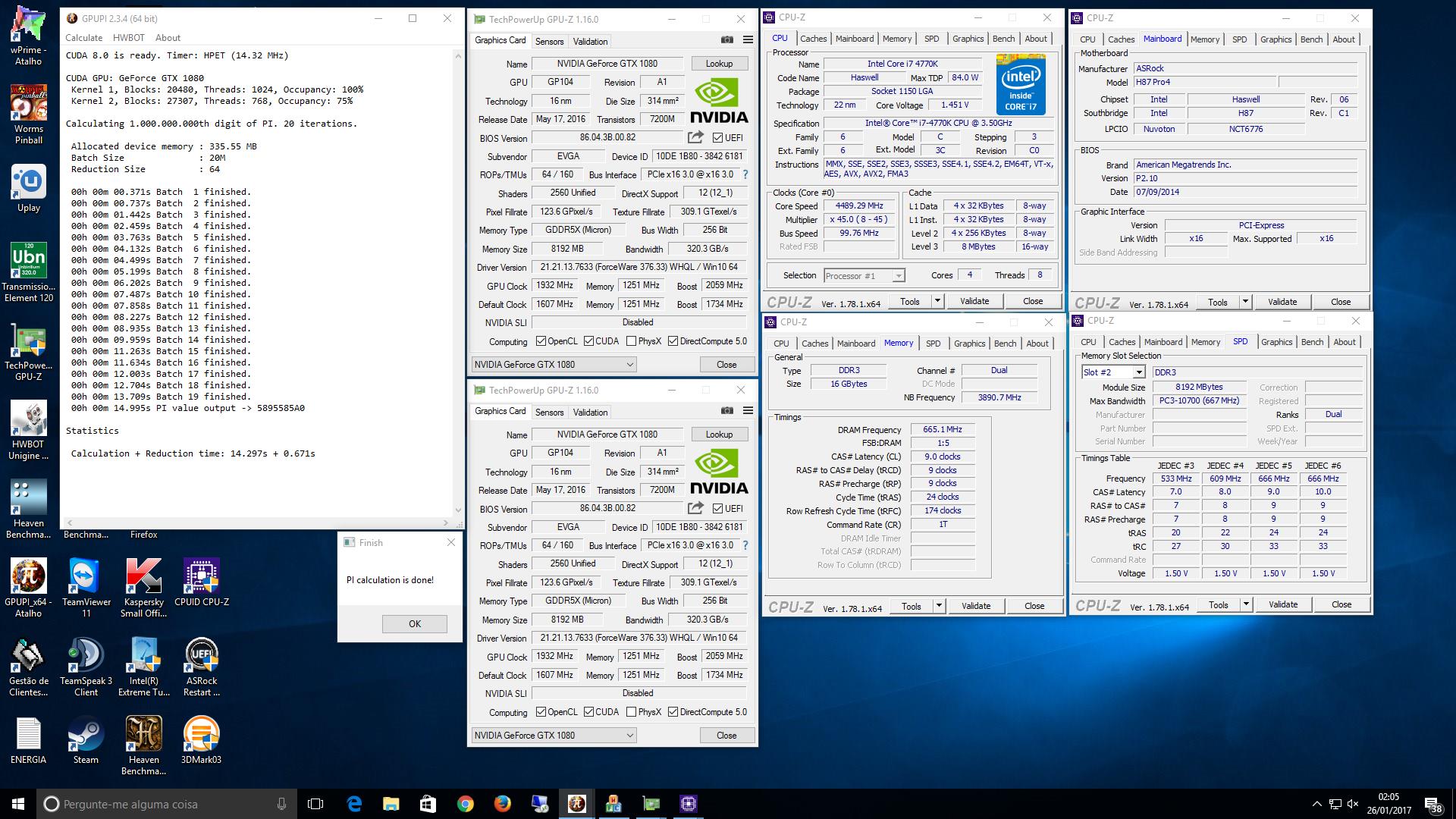
Task: Open the Action Center notification icon
Action: point(1432,804)
